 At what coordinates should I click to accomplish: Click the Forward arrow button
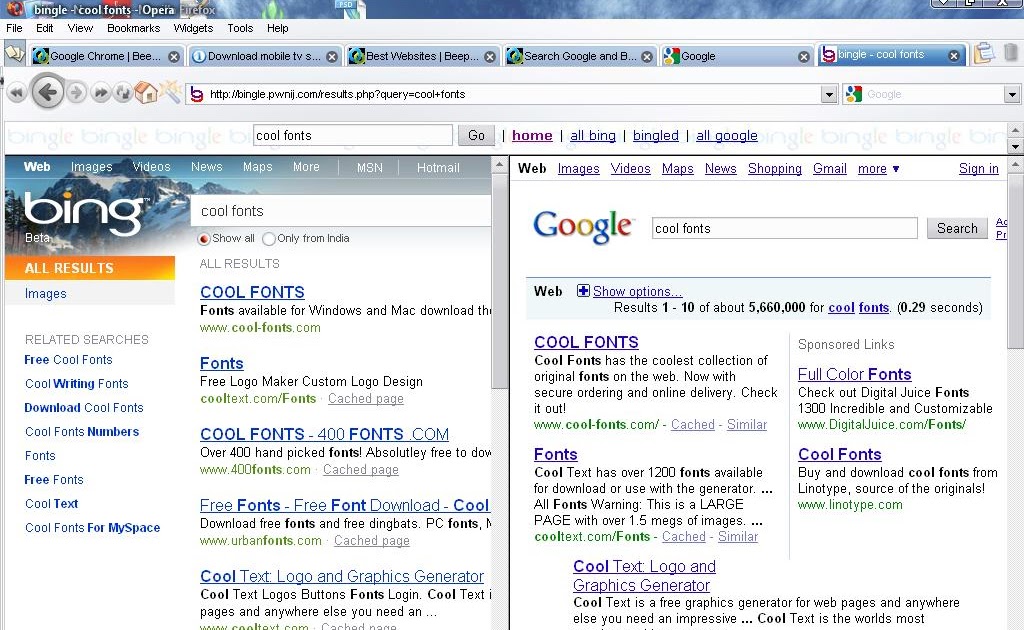click(76, 93)
